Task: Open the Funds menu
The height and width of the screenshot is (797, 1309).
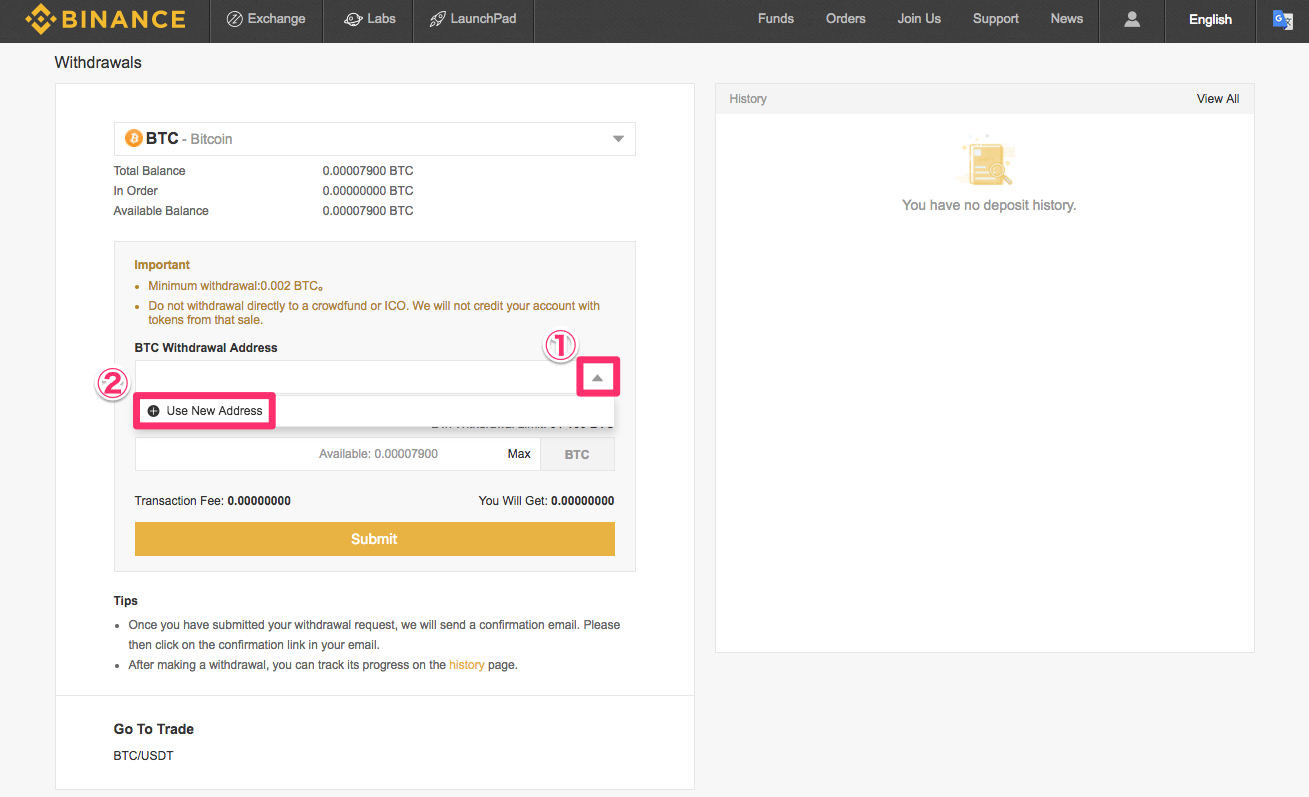Action: [776, 19]
